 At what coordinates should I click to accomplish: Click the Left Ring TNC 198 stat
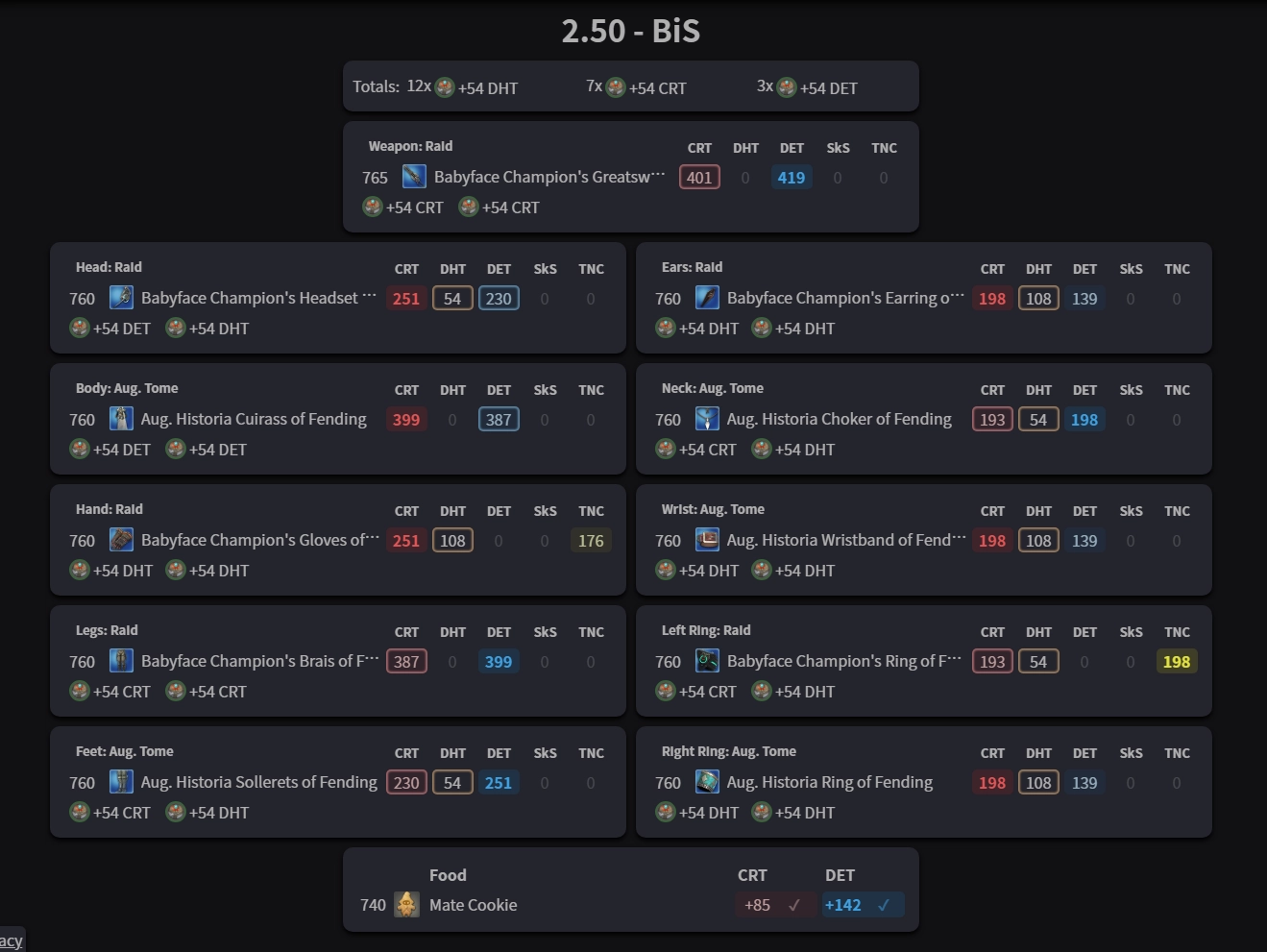[1176, 662]
